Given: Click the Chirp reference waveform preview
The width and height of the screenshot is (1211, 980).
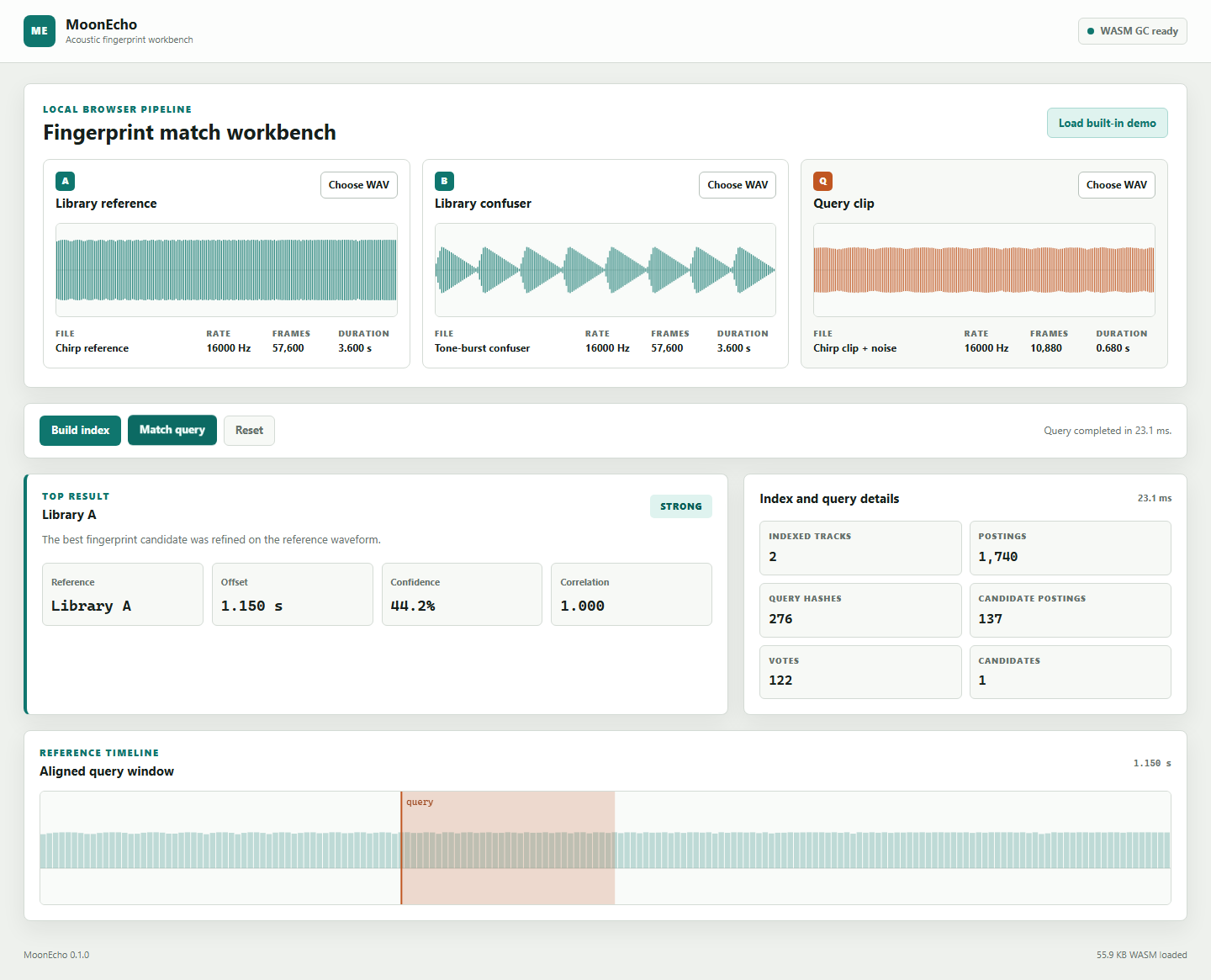Looking at the screenshot, I should (226, 270).
